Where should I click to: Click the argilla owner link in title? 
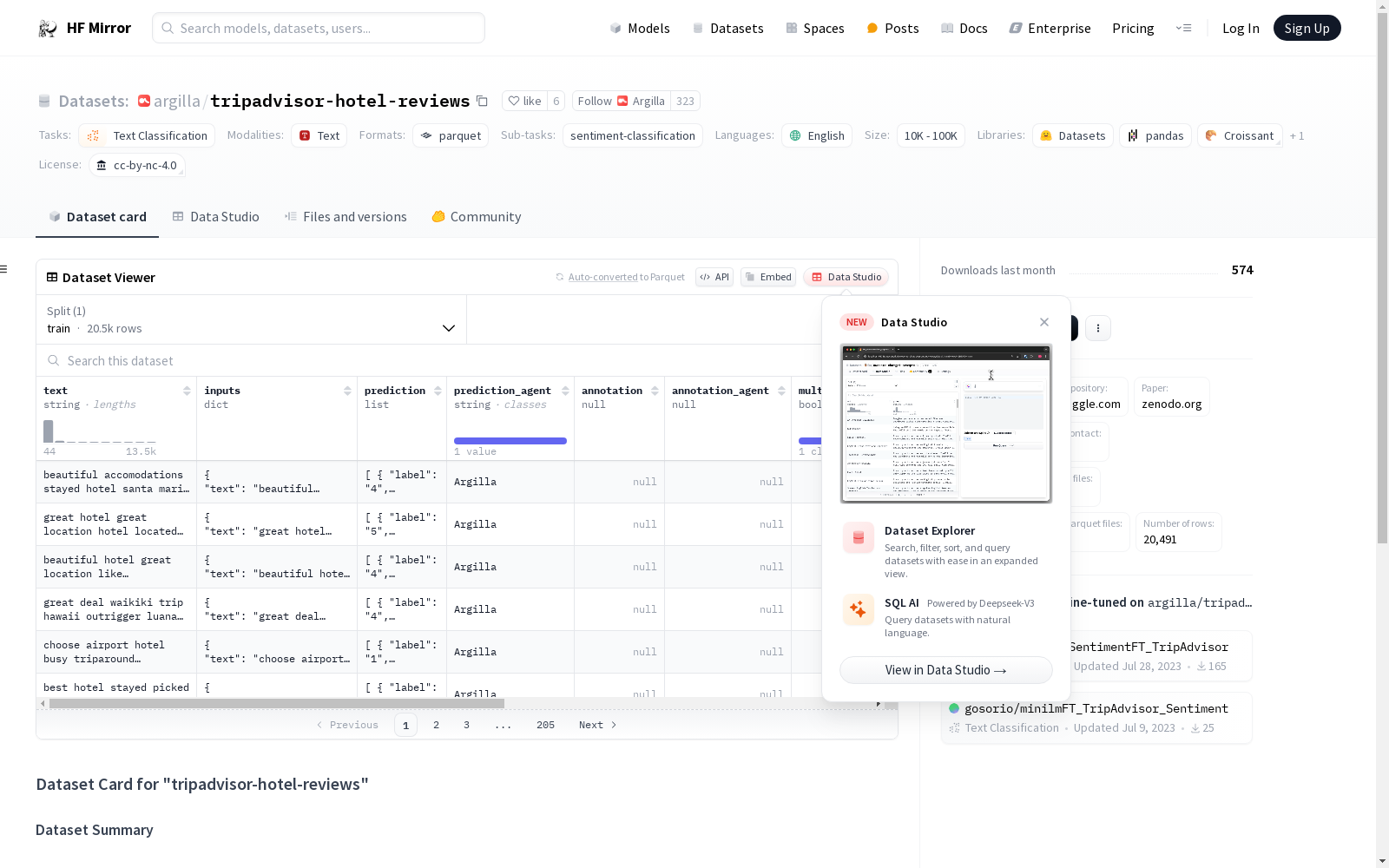(x=177, y=102)
